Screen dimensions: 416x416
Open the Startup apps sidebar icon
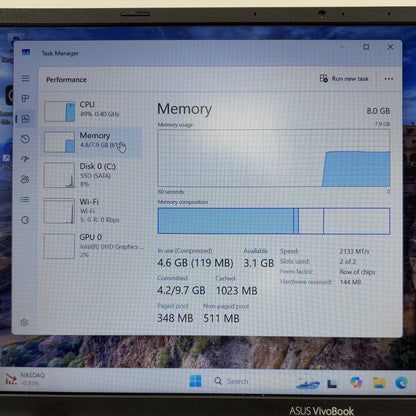(25, 159)
